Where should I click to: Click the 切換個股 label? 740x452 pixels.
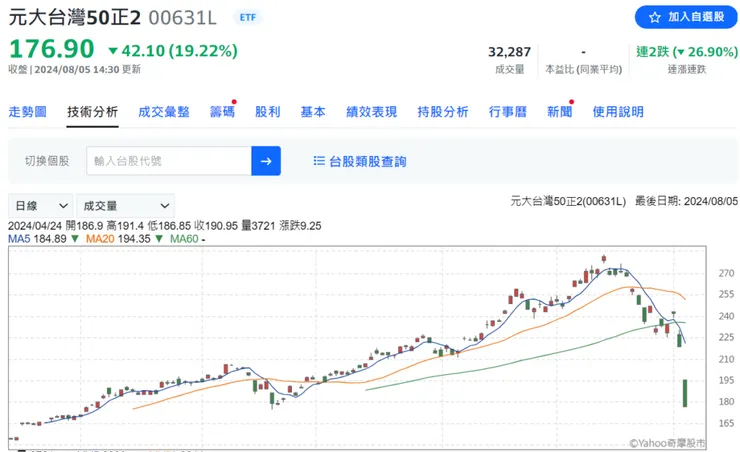coord(47,161)
